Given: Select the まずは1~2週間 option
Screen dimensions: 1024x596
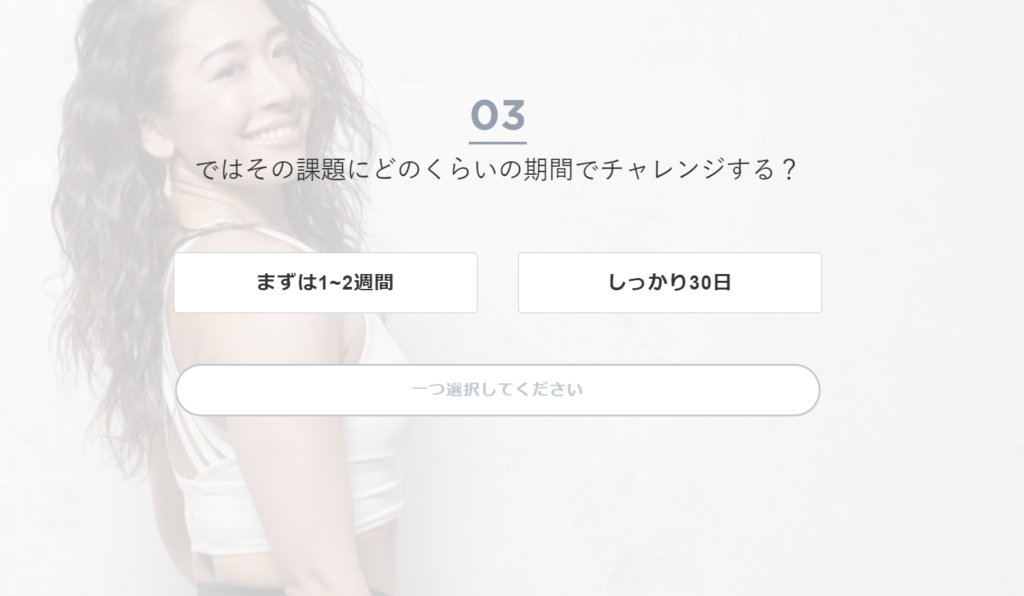Looking at the screenshot, I should point(325,283).
